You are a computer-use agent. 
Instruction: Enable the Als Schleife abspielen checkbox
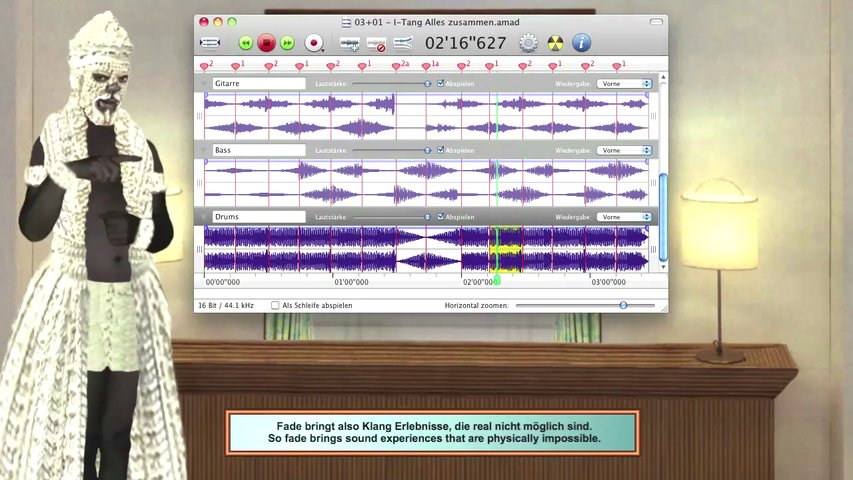tap(276, 305)
